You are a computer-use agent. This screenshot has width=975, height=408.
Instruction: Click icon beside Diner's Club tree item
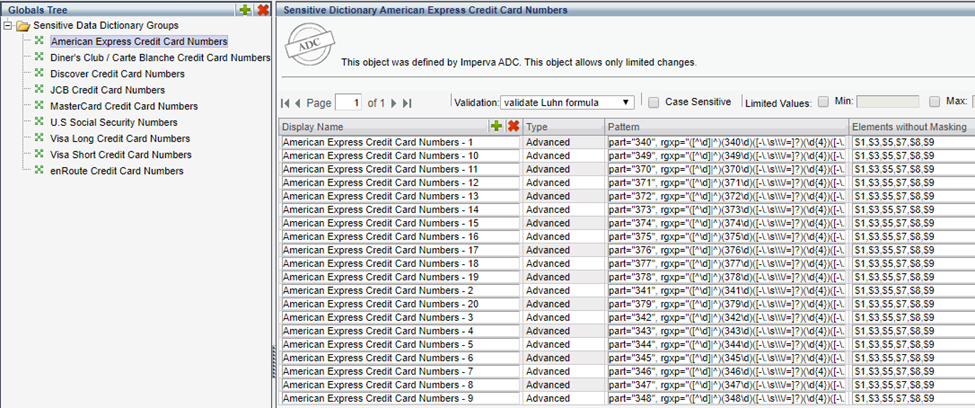coord(39,57)
